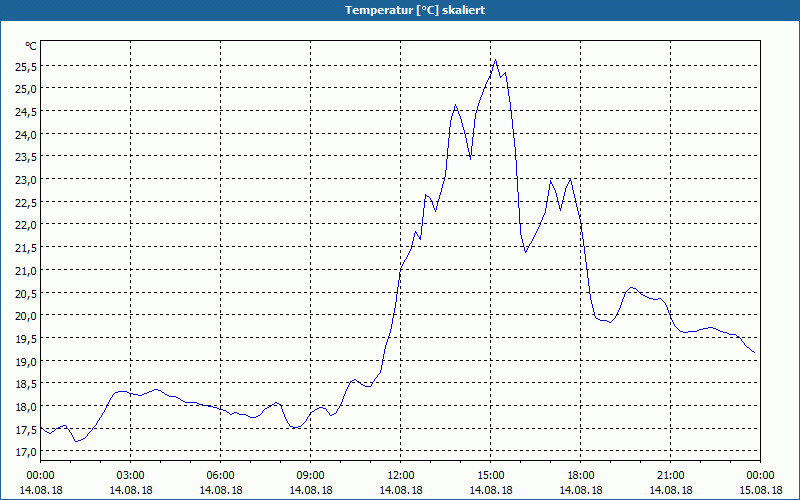Select the 21,5 y-axis label
The height and width of the screenshot is (500, 800).
26,248
